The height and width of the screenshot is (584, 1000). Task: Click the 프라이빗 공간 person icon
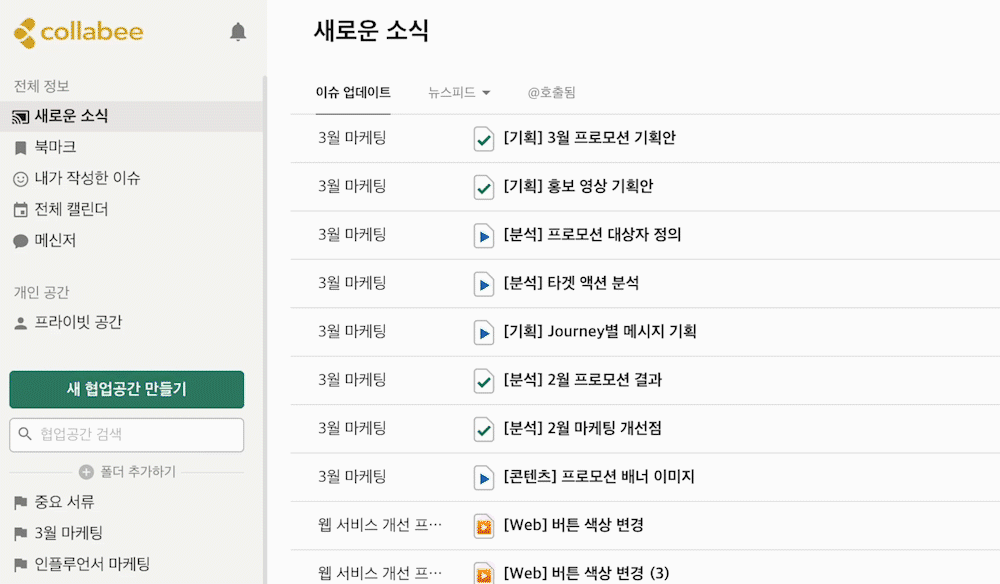coord(20,323)
